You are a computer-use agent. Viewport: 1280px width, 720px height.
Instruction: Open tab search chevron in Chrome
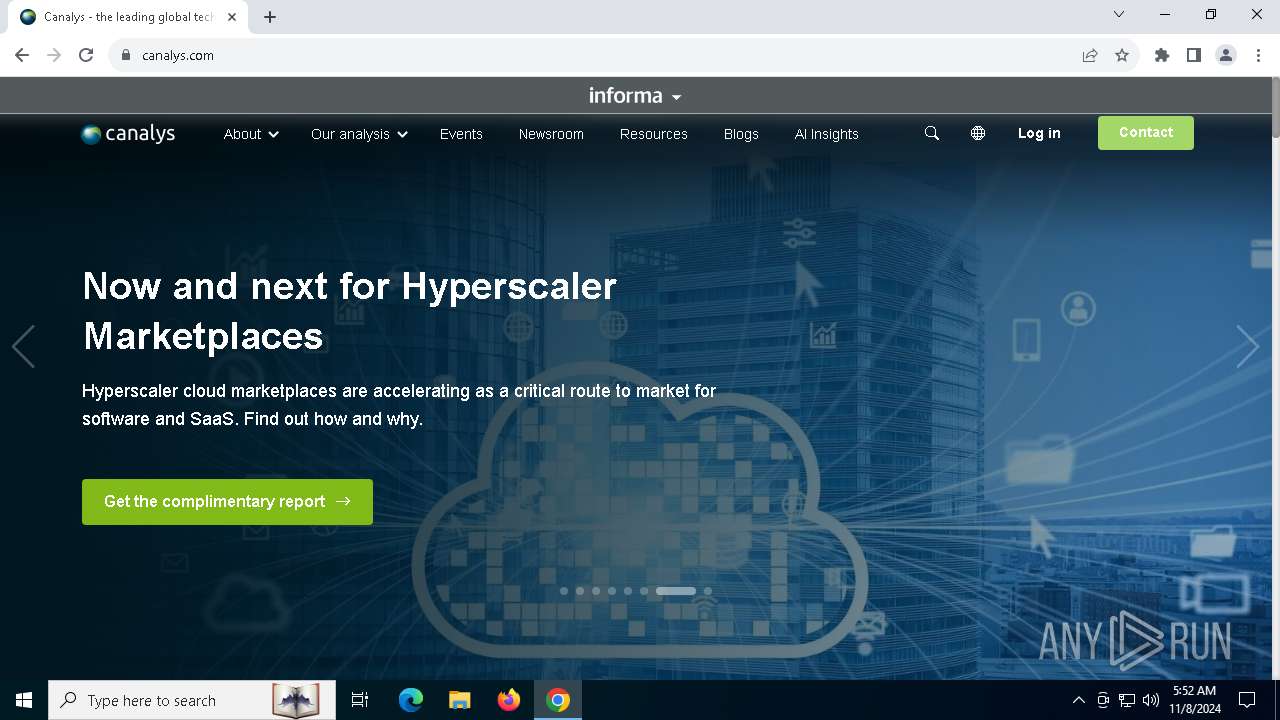coord(1119,14)
